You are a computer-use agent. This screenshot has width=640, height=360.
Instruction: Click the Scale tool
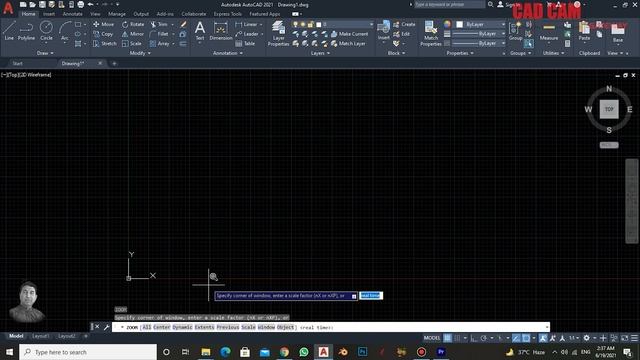tap(132, 43)
